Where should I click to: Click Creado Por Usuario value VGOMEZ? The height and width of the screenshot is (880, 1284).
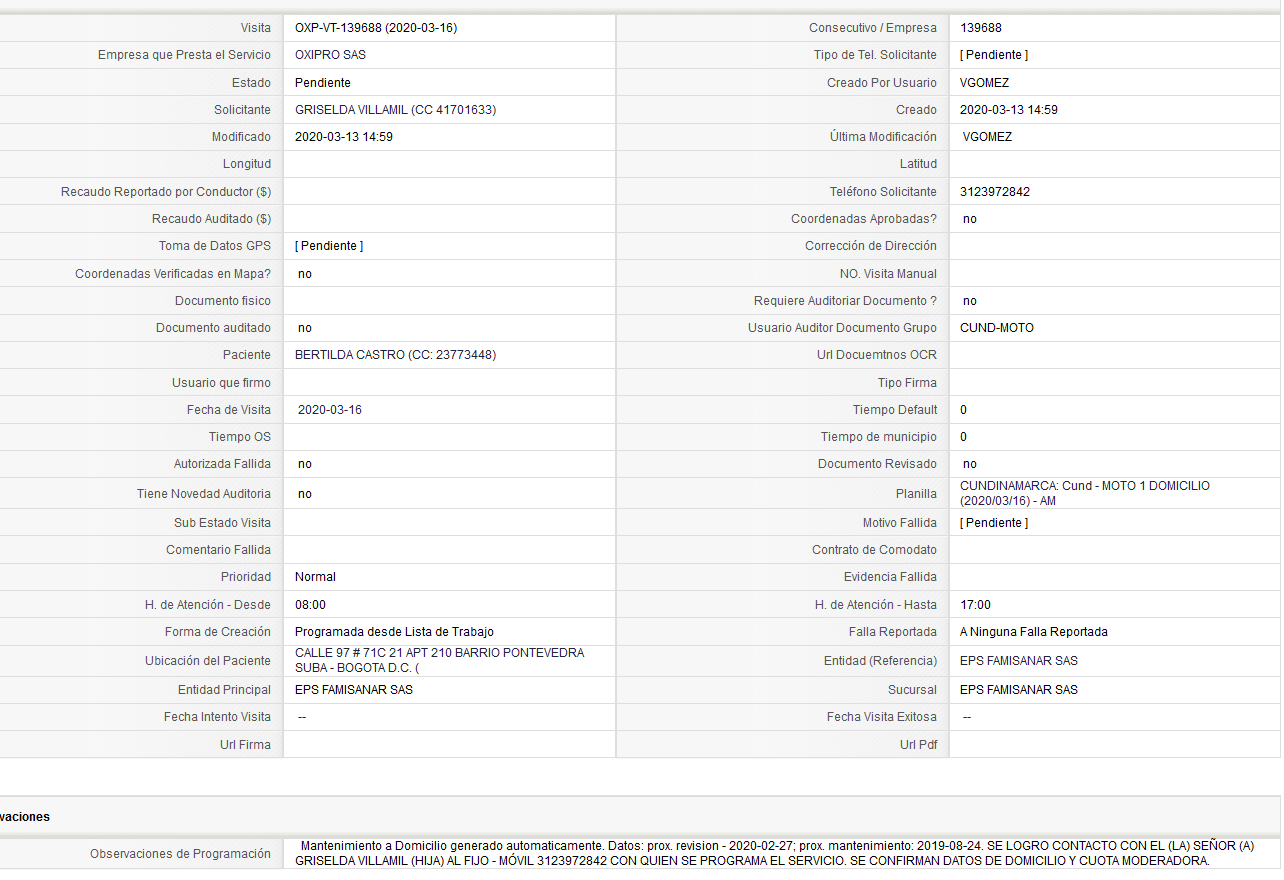[985, 83]
